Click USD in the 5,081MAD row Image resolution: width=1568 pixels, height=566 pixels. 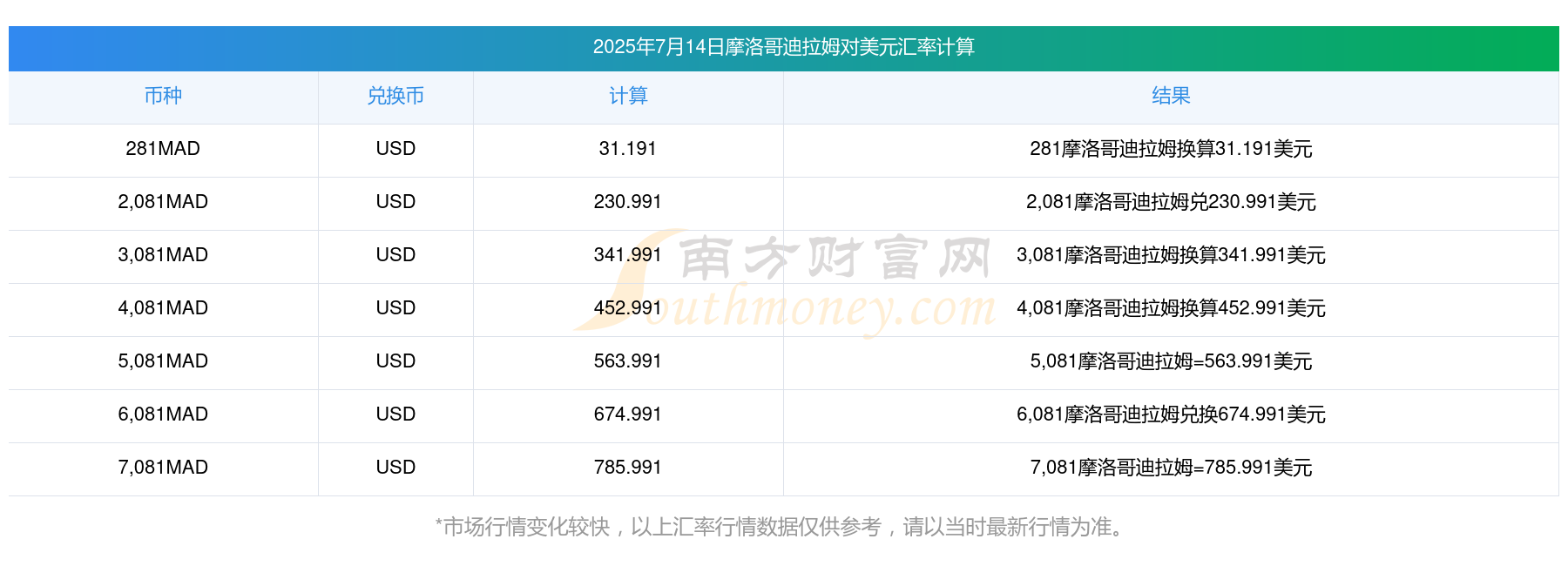coord(395,361)
